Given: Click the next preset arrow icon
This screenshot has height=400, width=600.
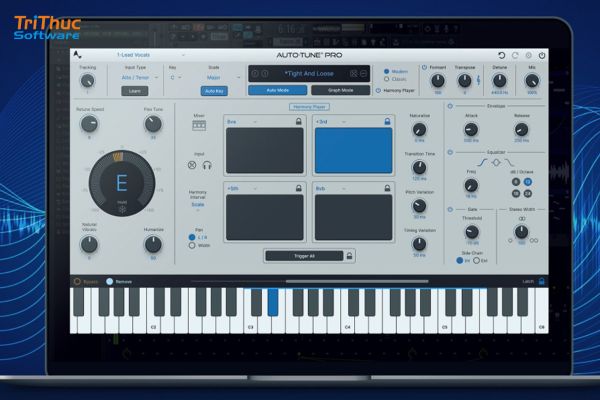Looking at the screenshot, I should (x=265, y=73).
